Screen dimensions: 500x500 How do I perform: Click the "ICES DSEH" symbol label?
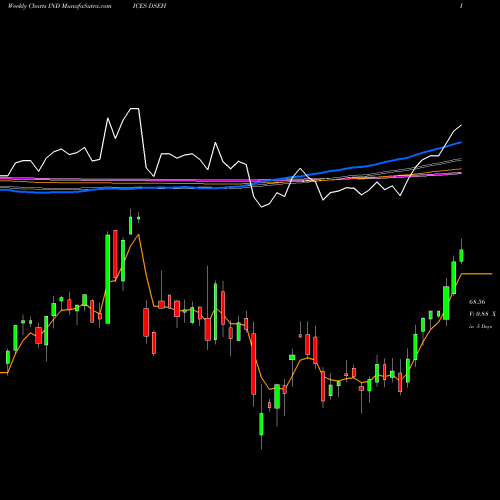(149, 6)
